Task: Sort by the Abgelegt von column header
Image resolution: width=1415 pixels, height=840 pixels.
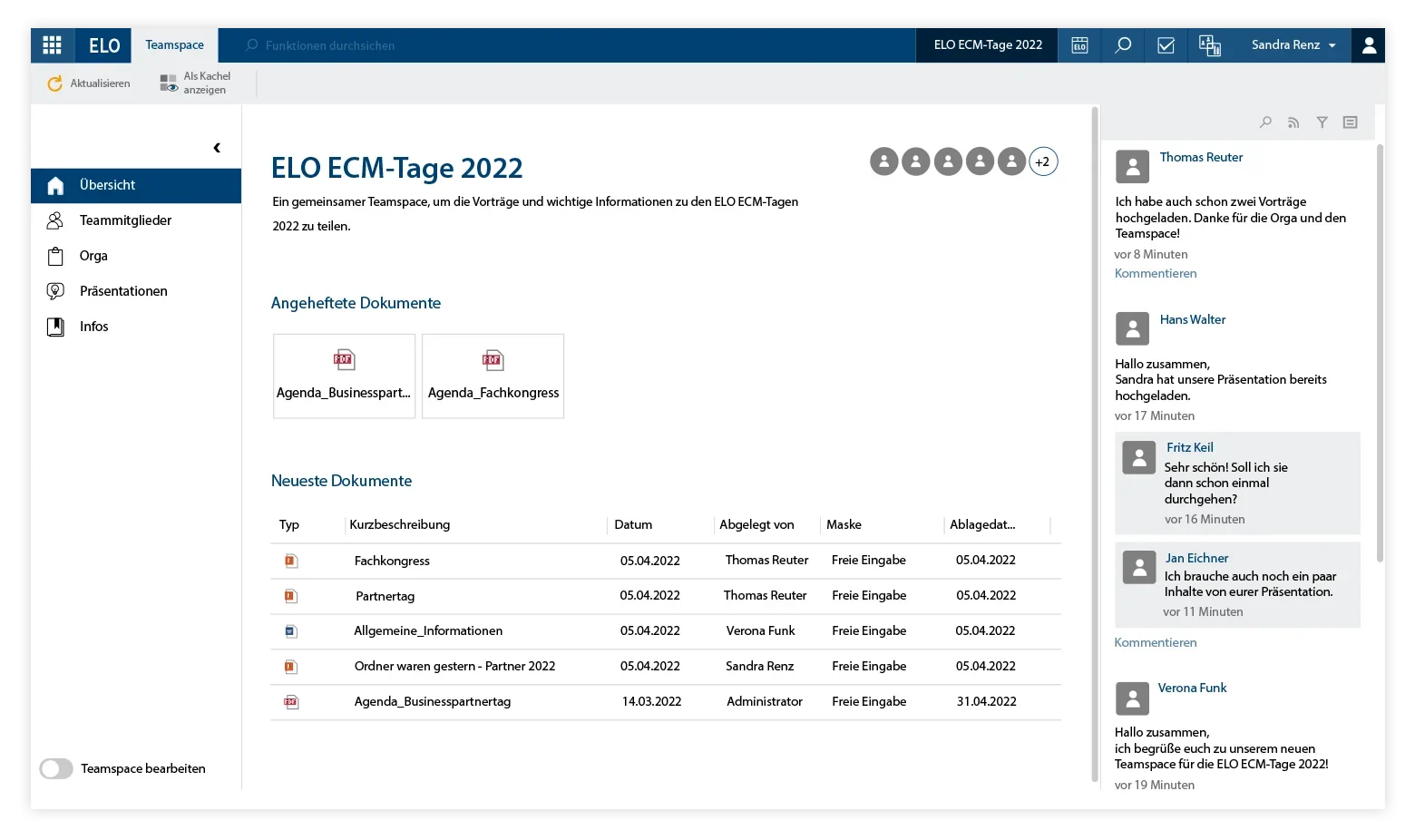Action: click(x=756, y=524)
